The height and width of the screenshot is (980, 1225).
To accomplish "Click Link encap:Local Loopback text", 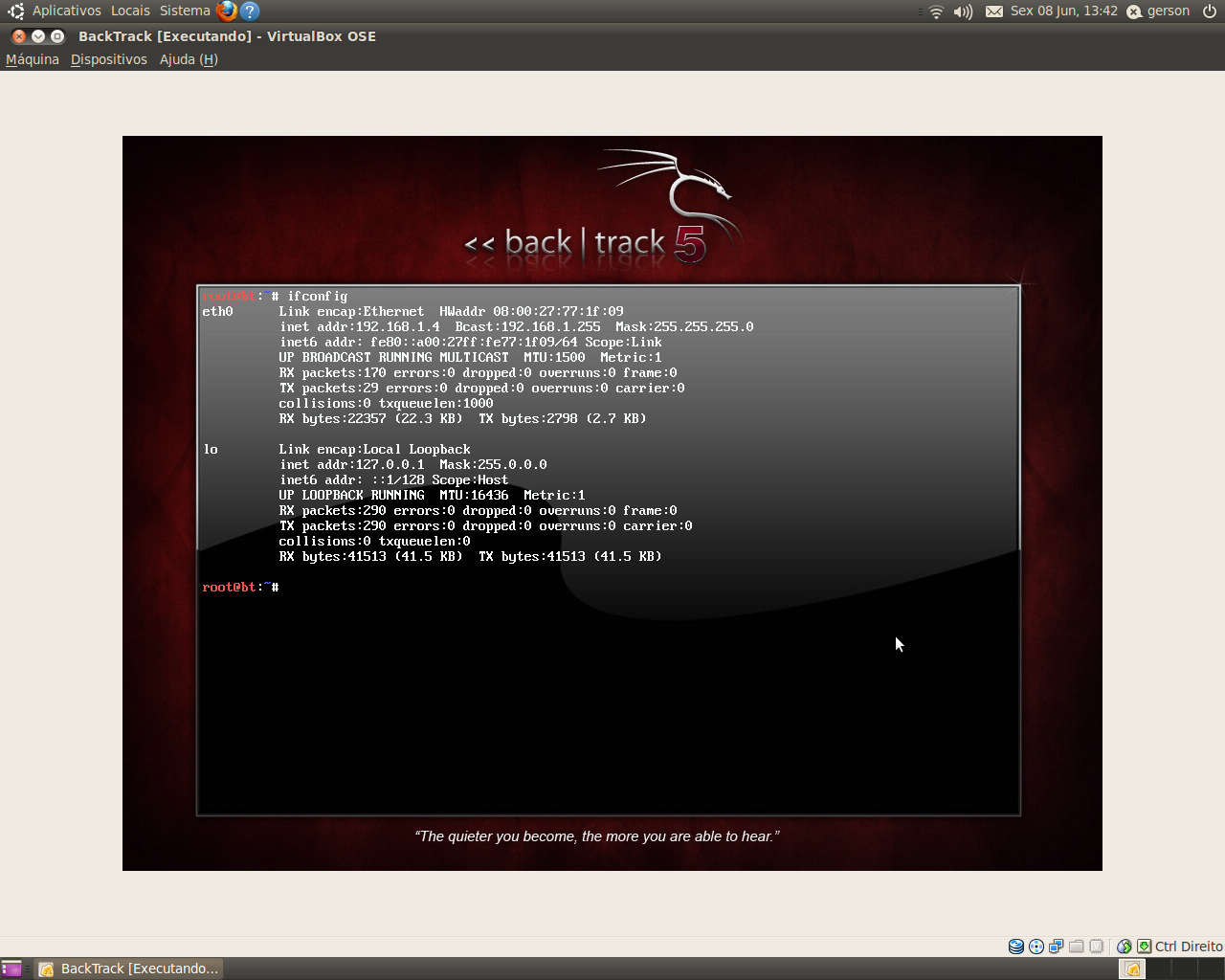I will click(x=375, y=449).
